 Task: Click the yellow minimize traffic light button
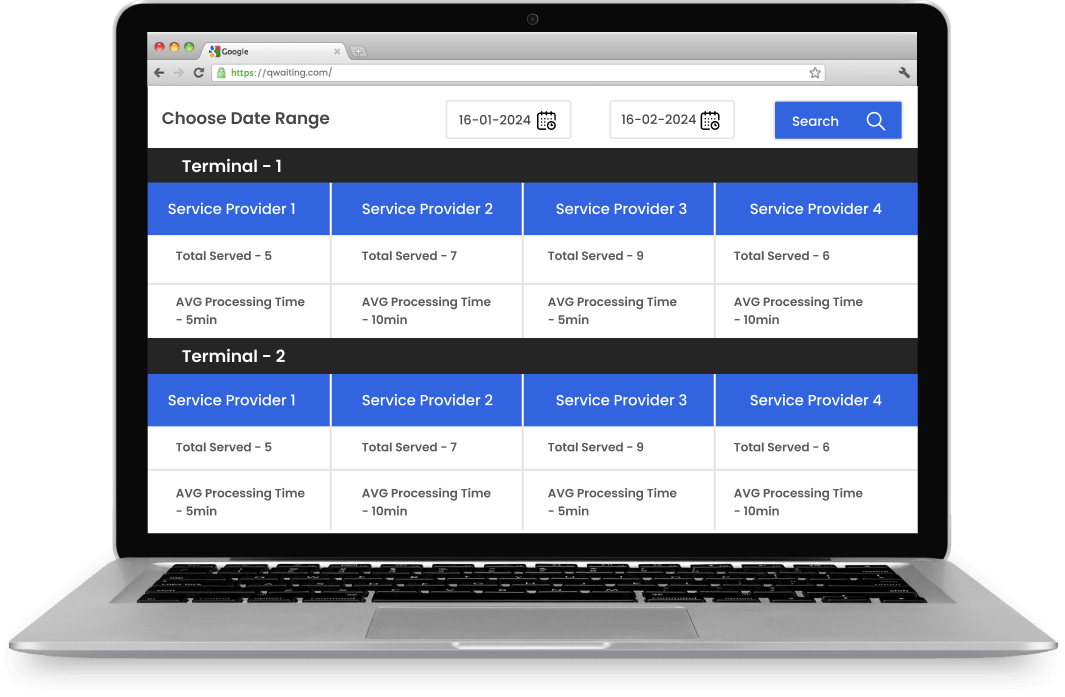(x=173, y=46)
